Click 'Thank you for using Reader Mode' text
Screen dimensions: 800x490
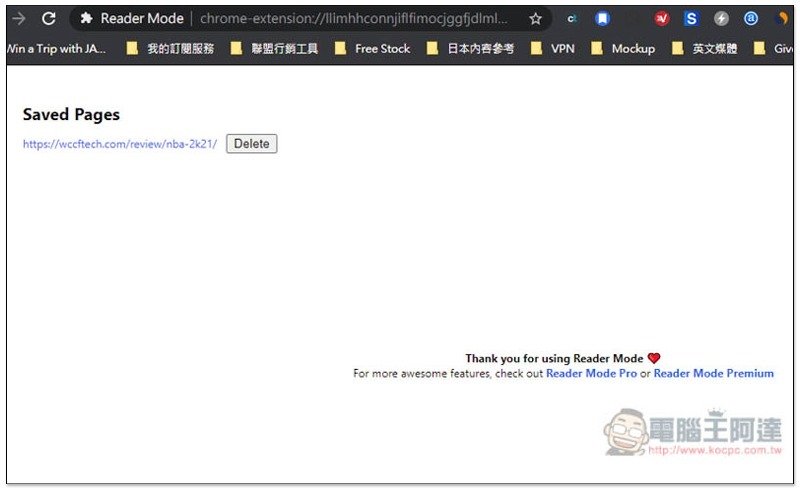pyautogui.click(x=554, y=358)
